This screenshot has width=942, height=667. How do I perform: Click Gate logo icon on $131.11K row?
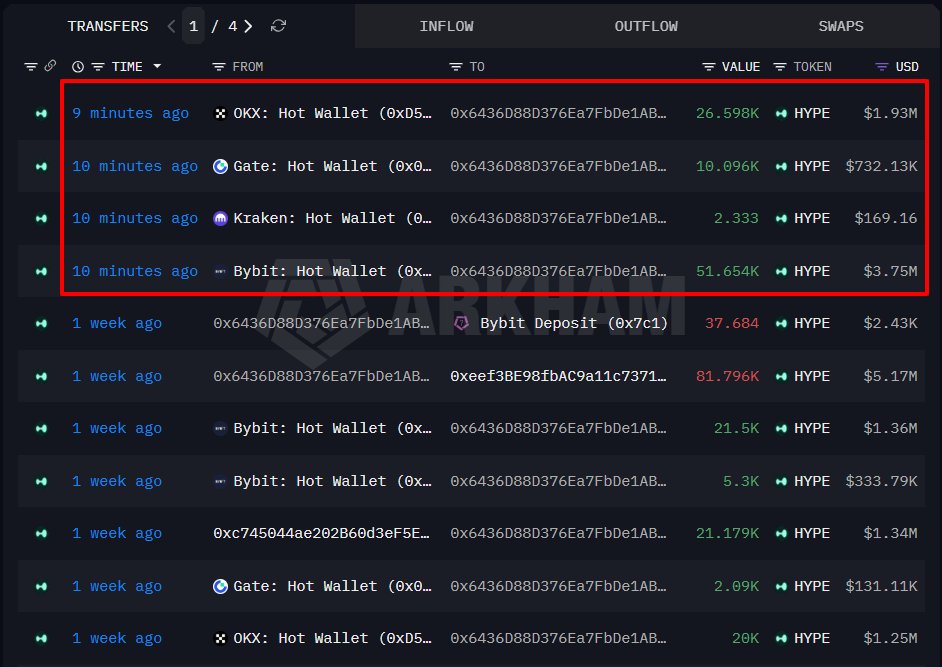[220, 586]
